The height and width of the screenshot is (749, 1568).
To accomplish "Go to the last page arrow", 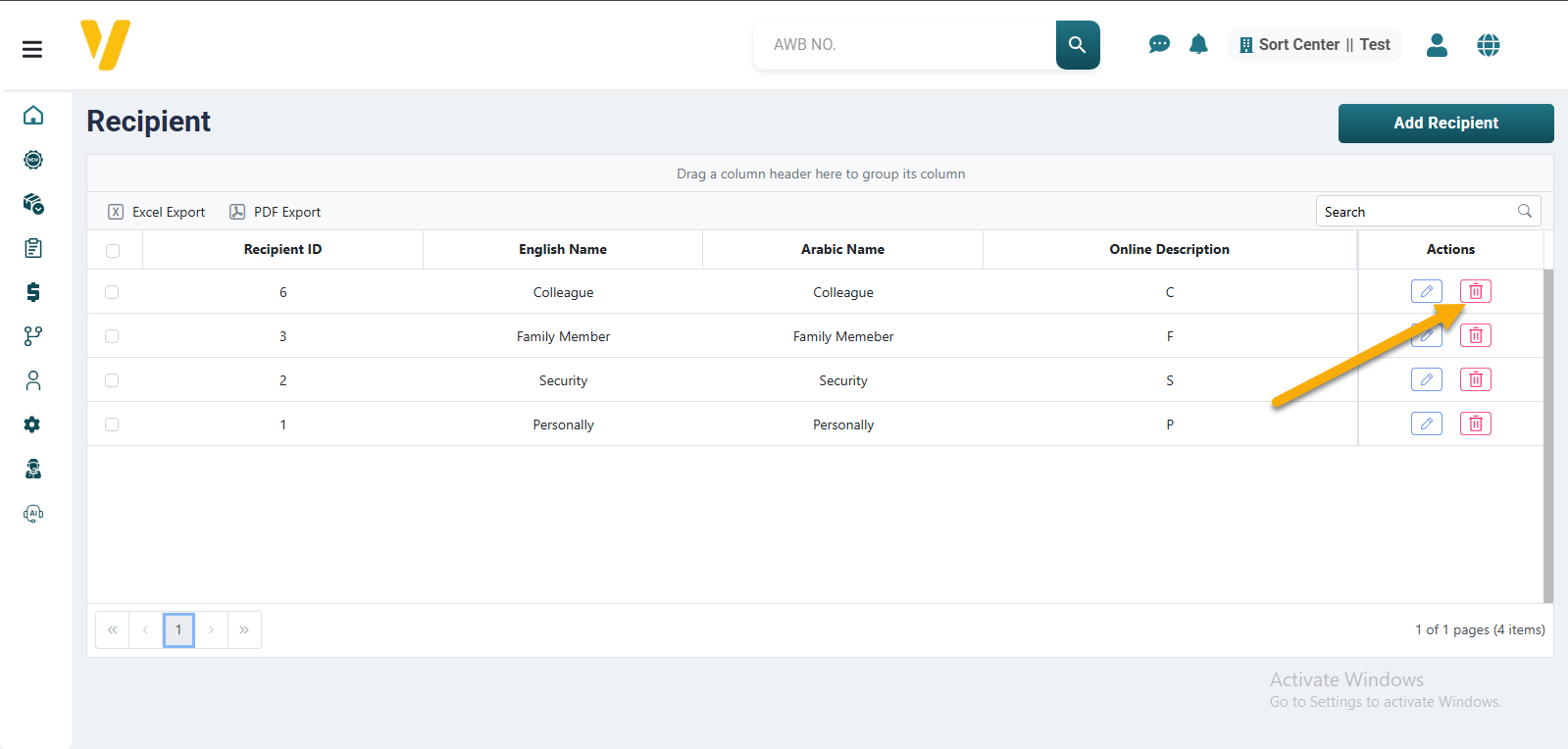I will pyautogui.click(x=244, y=629).
